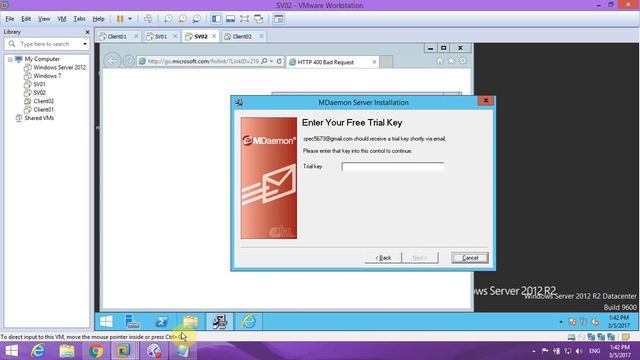Collapse the My Computer tree node
Image resolution: width=640 pixels, height=360 pixels.
[10, 59]
